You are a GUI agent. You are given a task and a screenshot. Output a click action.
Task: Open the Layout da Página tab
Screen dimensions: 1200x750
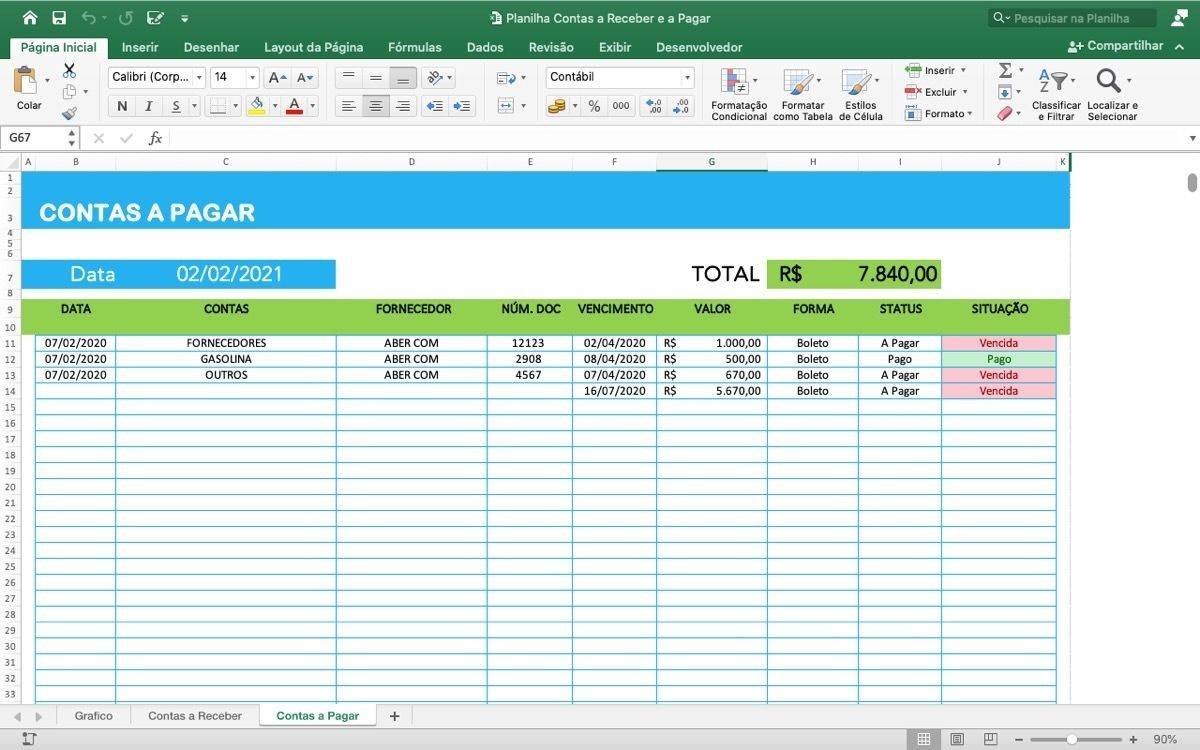coord(313,47)
